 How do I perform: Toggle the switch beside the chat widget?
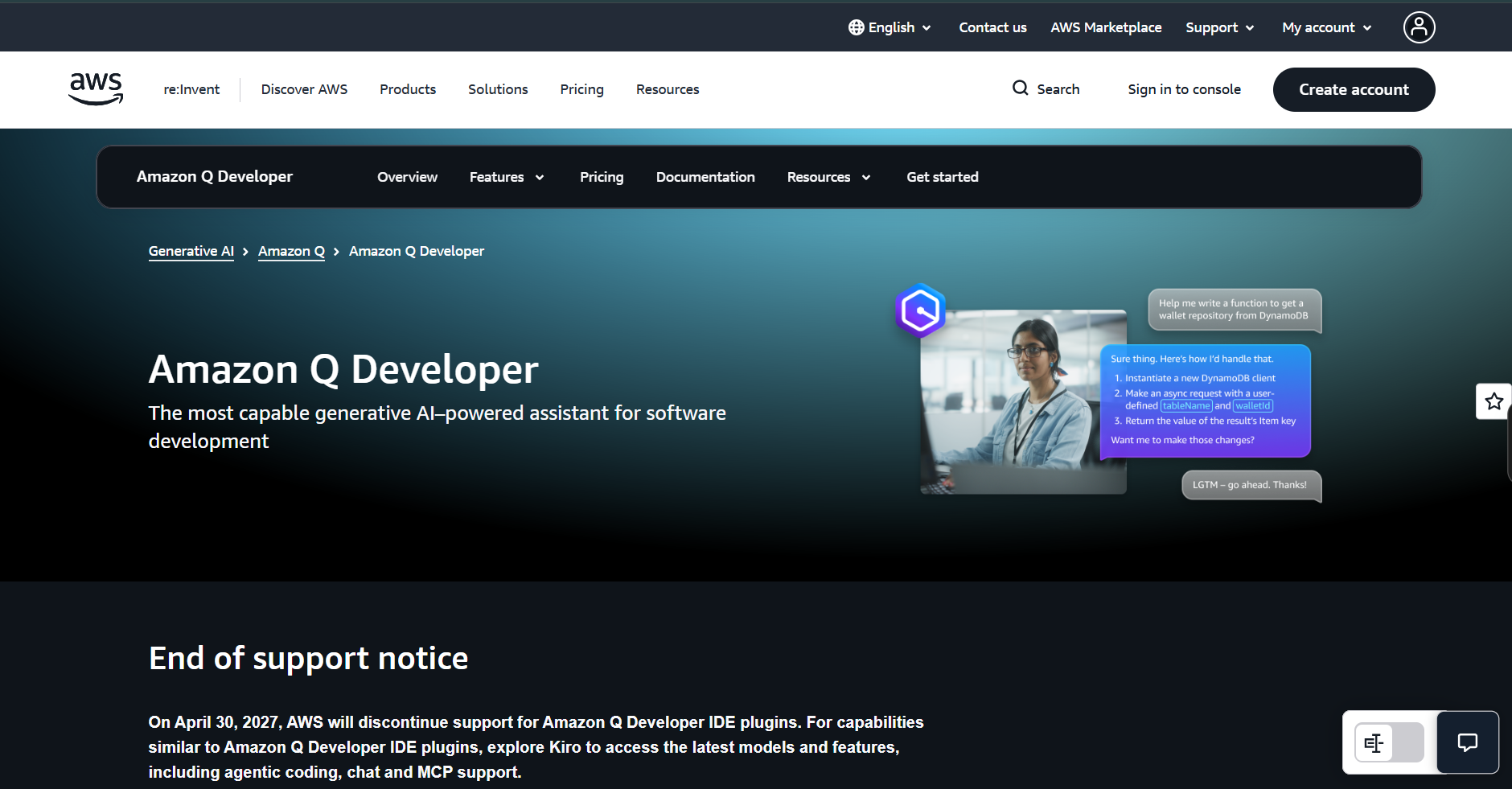coord(1389,742)
